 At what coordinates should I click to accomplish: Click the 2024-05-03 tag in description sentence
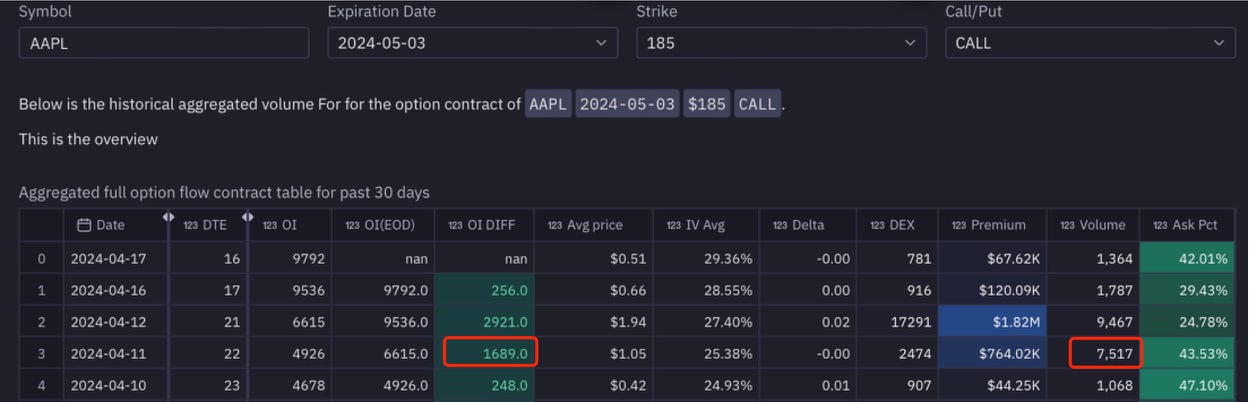[x=626, y=104]
